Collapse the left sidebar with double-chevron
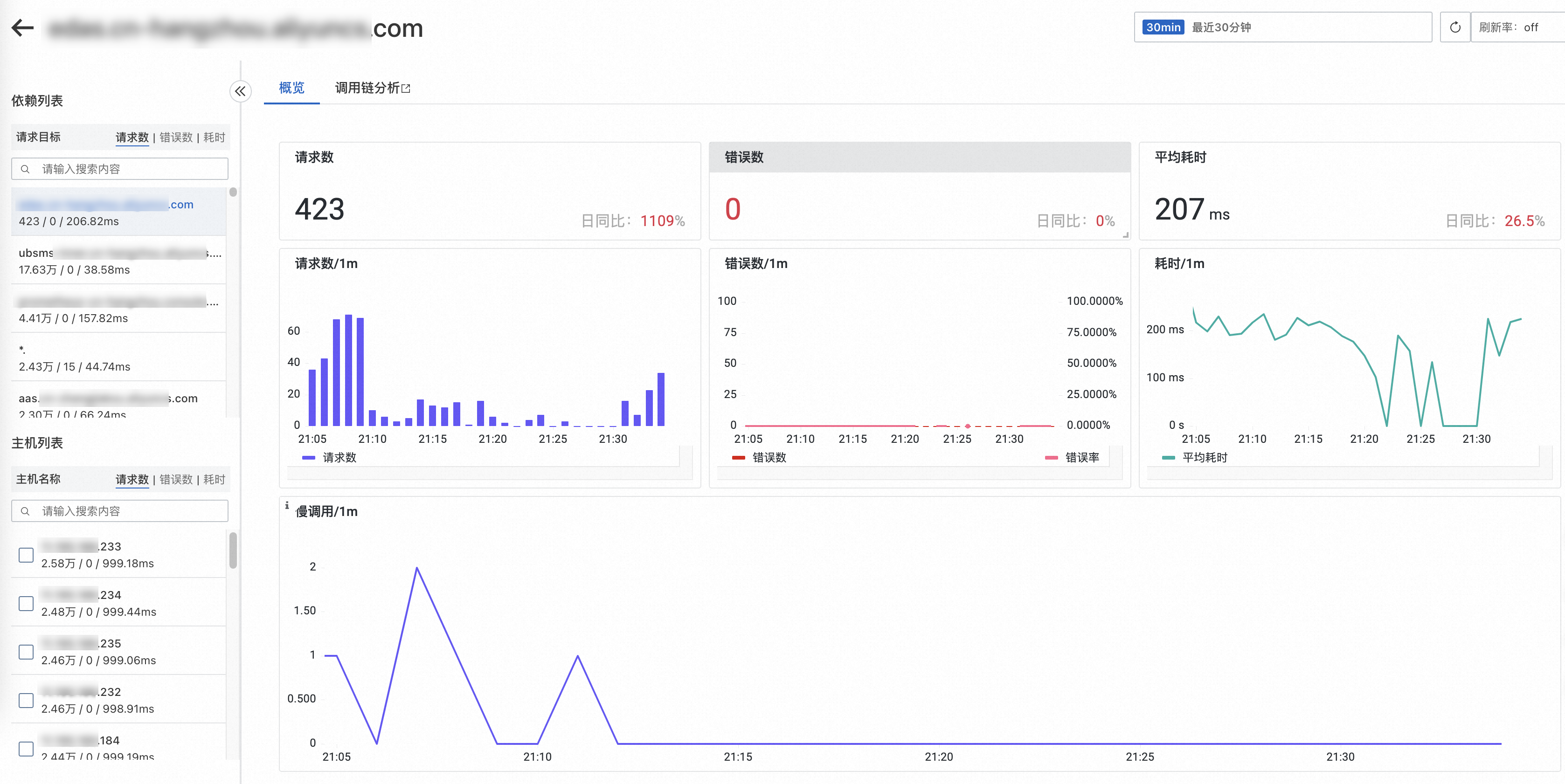Image resolution: width=1565 pixels, height=784 pixels. [241, 92]
